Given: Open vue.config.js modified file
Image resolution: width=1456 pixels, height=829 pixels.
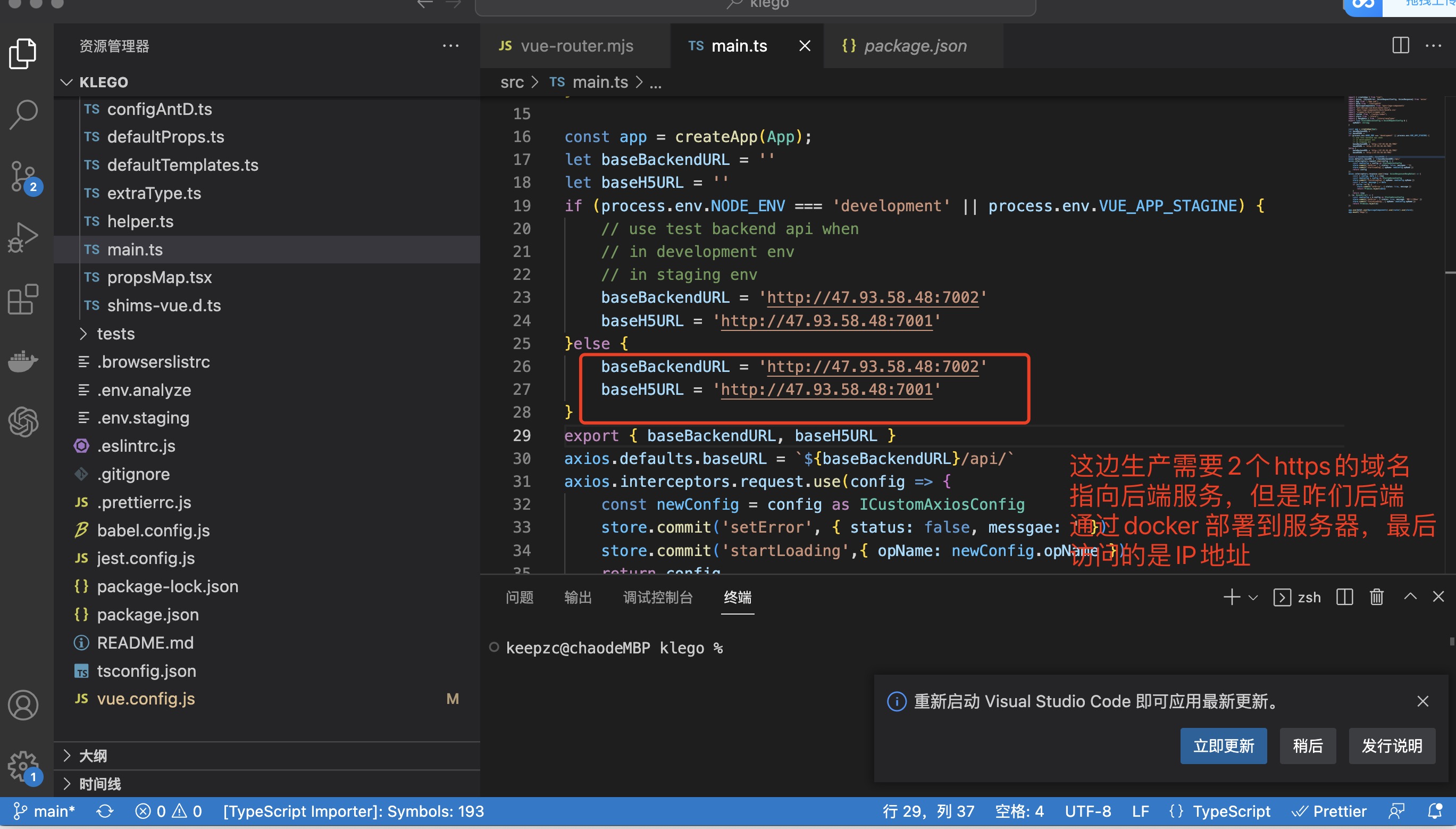Looking at the screenshot, I should point(267,699).
